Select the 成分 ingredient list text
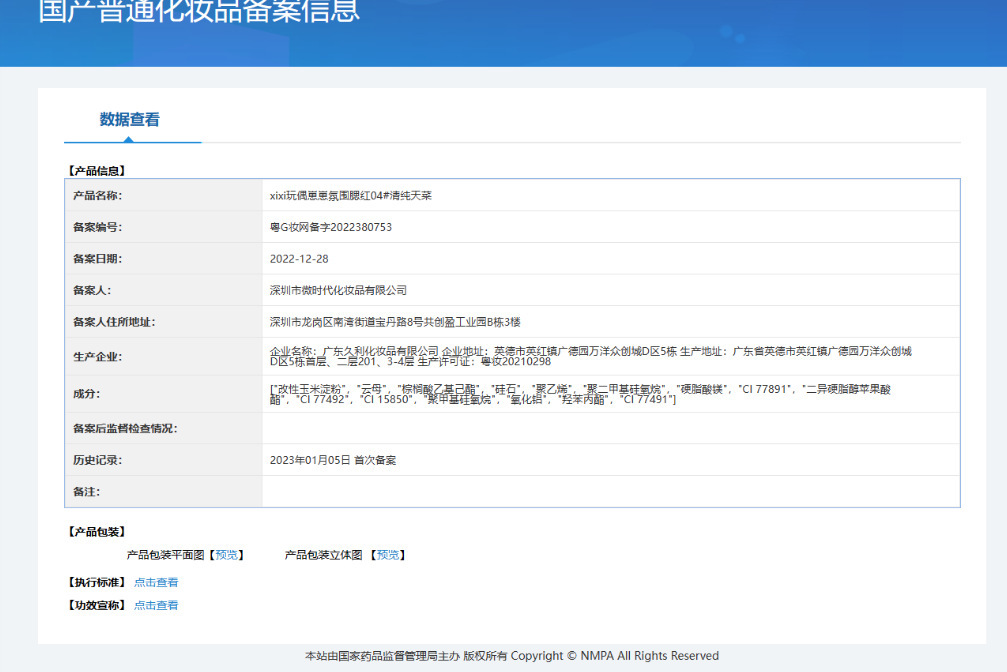 (580, 394)
